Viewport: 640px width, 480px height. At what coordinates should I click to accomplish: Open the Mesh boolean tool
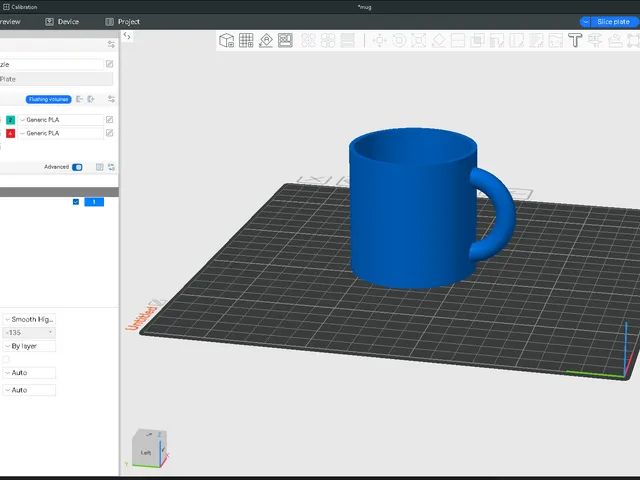click(x=478, y=40)
